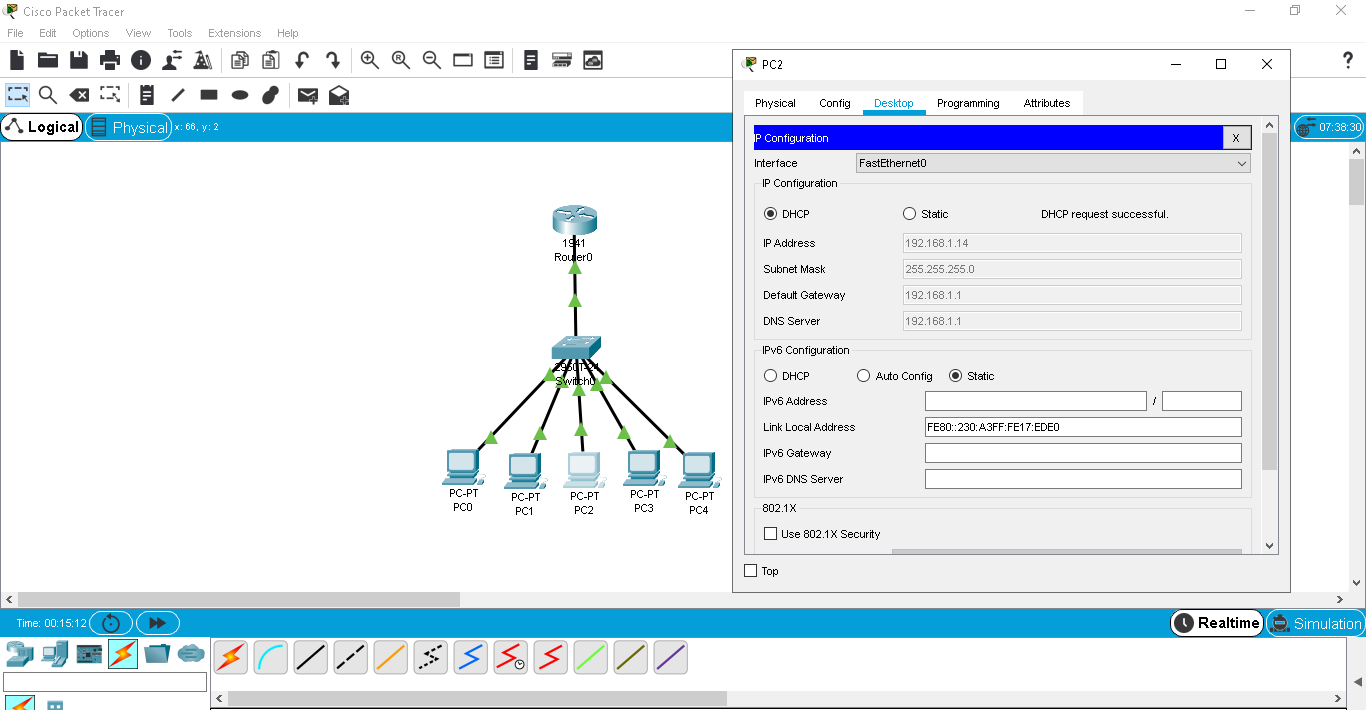Pick the copper cross-over dashed cable
The image size is (1366, 710).
pos(351,657)
